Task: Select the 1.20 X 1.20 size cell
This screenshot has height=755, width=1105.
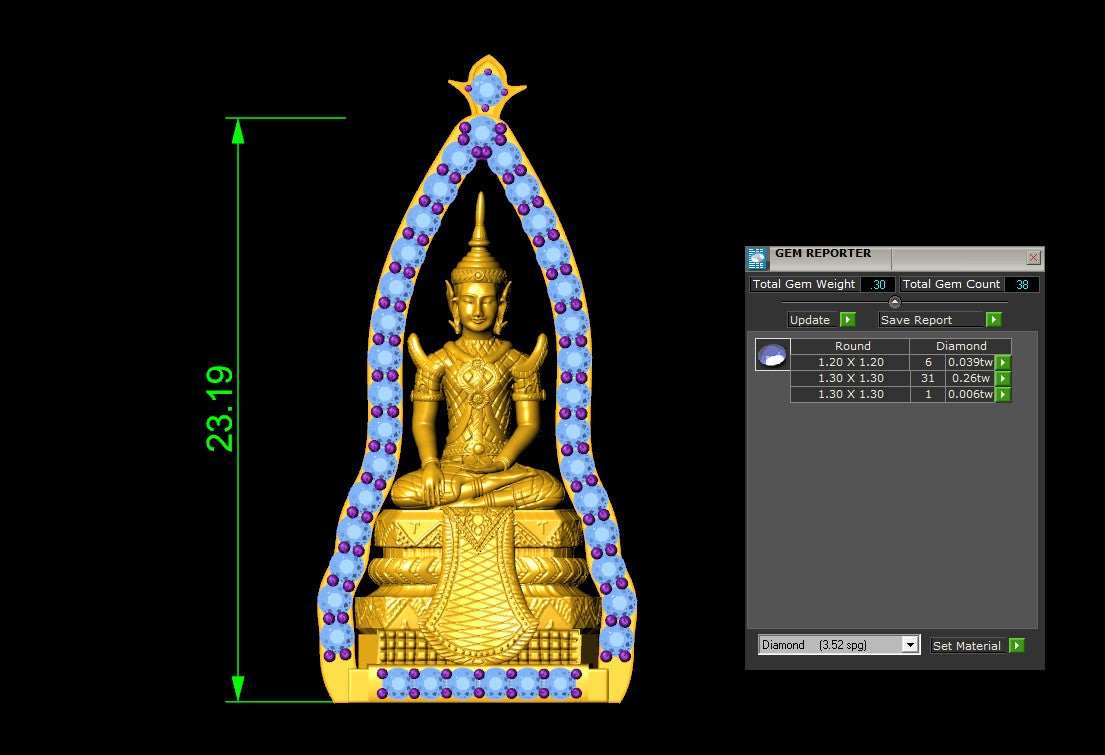Action: point(851,362)
